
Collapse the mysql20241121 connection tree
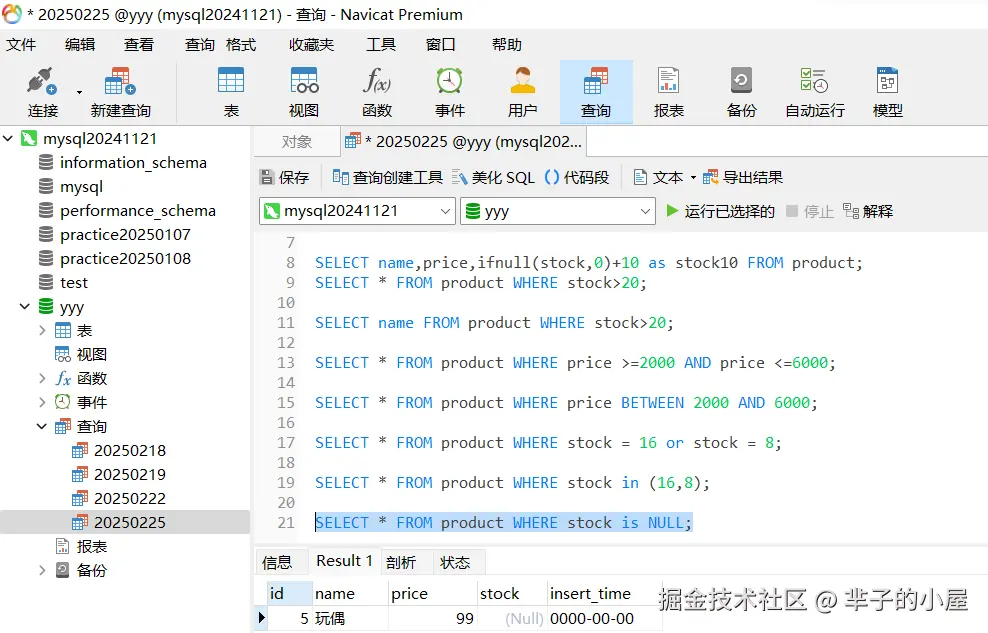coord(8,138)
